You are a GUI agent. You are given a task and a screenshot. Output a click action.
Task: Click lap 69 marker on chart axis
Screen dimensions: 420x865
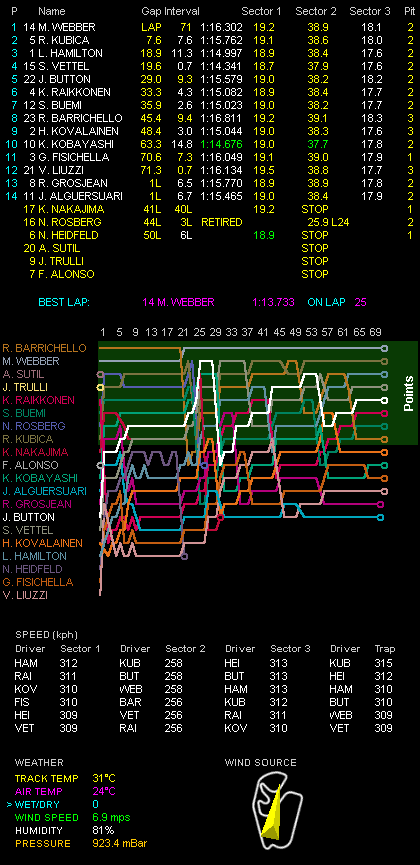point(375,332)
